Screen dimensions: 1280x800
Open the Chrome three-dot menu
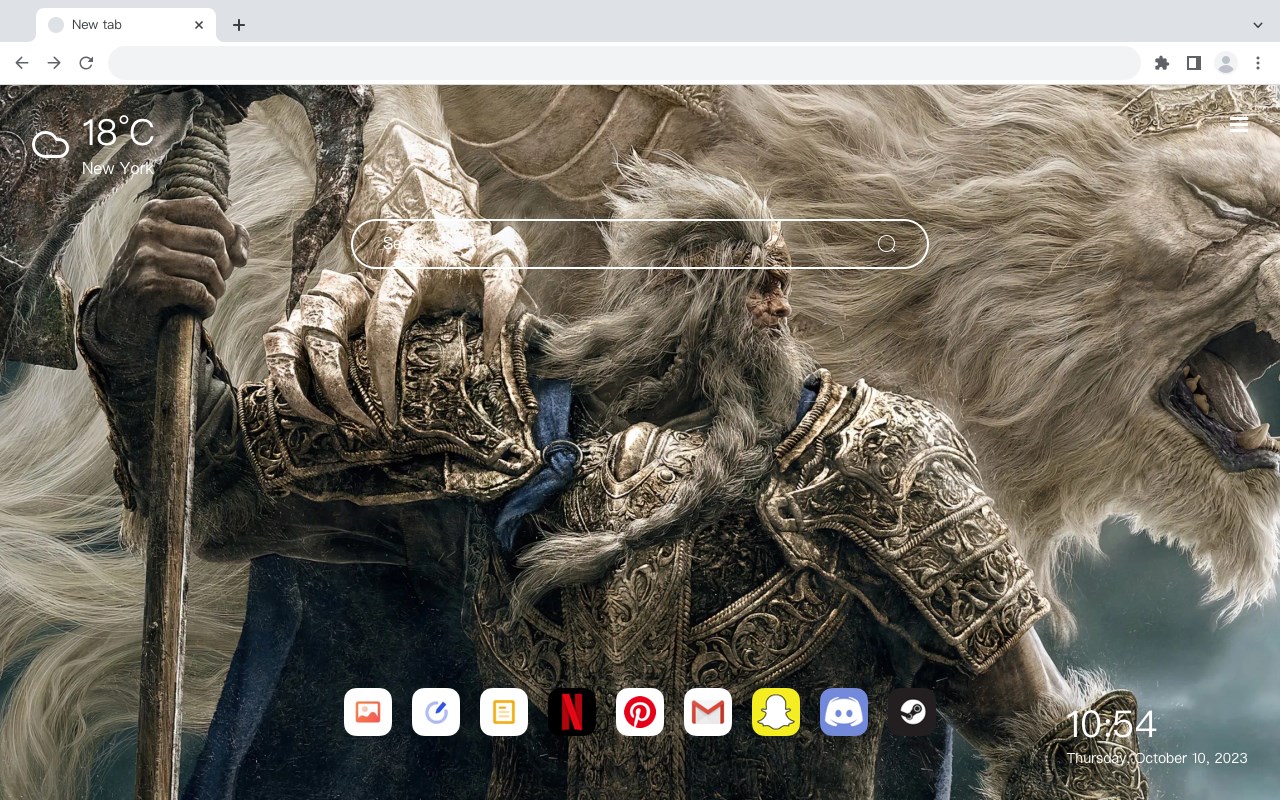coord(1258,63)
